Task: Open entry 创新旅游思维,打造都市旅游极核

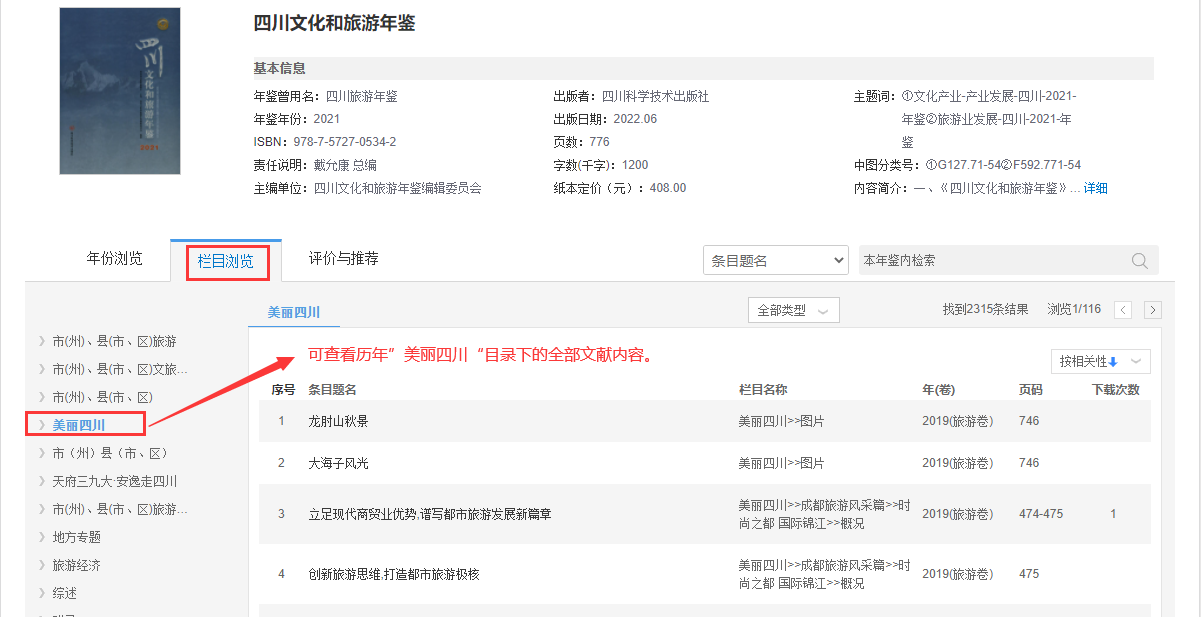Action: coord(394,574)
